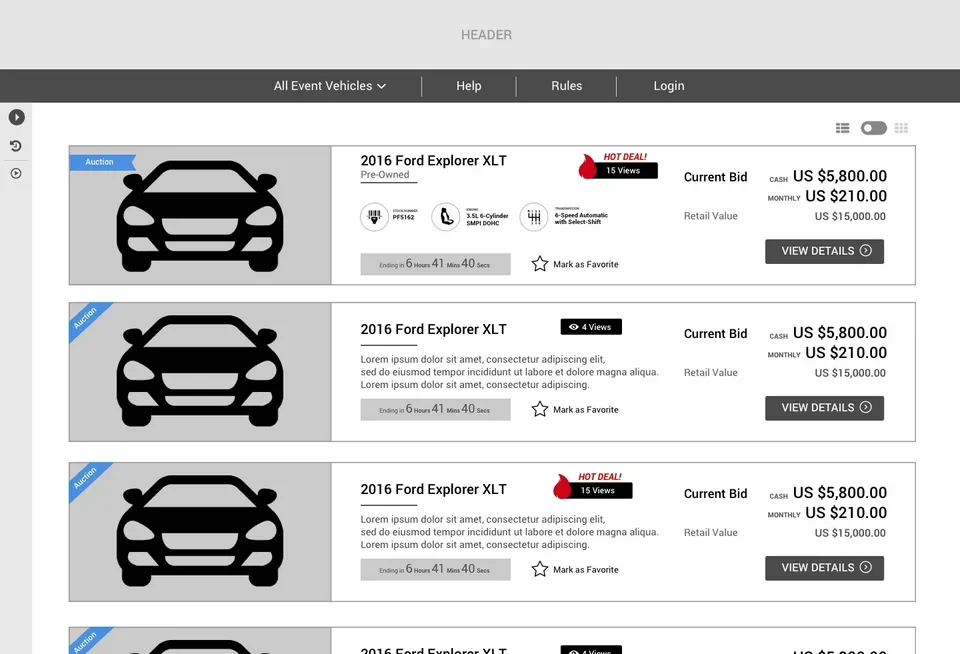This screenshot has width=960, height=654.
Task: Click cash price US $5,800.00 in first listing
Action: [x=839, y=176]
